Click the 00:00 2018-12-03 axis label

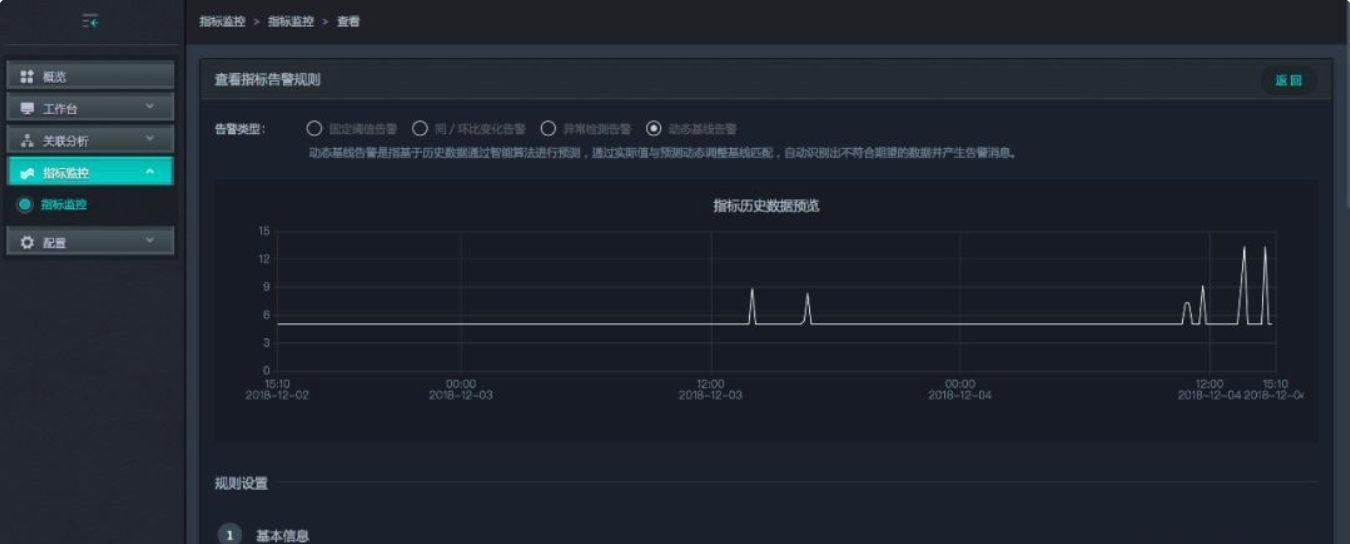click(461, 389)
